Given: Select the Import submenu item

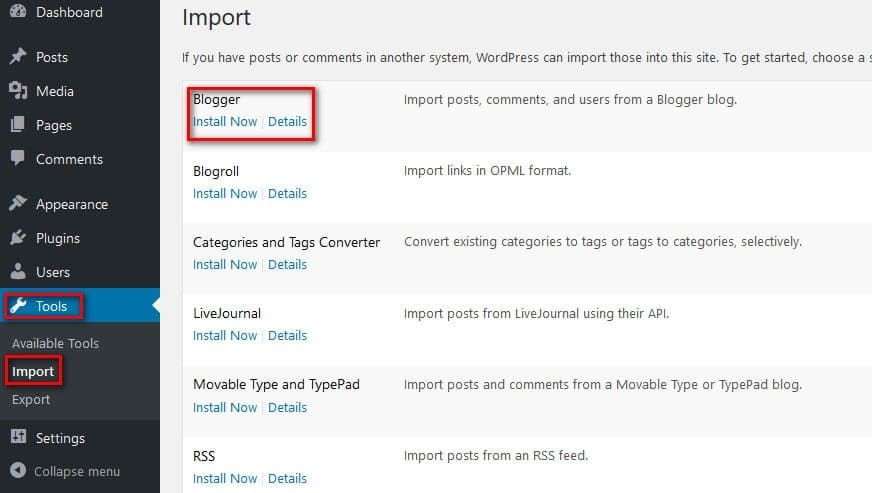Looking at the screenshot, I should [33, 372].
